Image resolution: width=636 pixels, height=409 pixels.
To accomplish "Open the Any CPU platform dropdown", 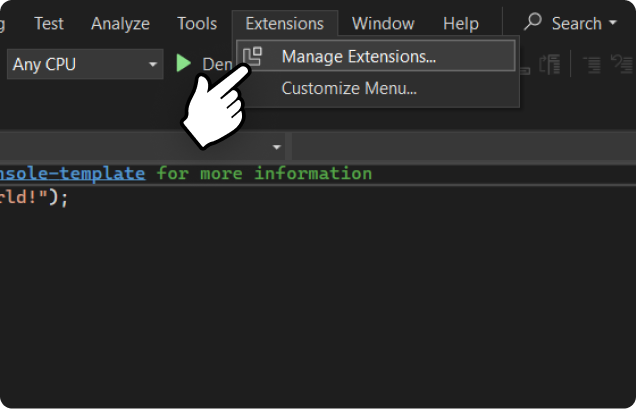I will pyautogui.click(x=84, y=65).
